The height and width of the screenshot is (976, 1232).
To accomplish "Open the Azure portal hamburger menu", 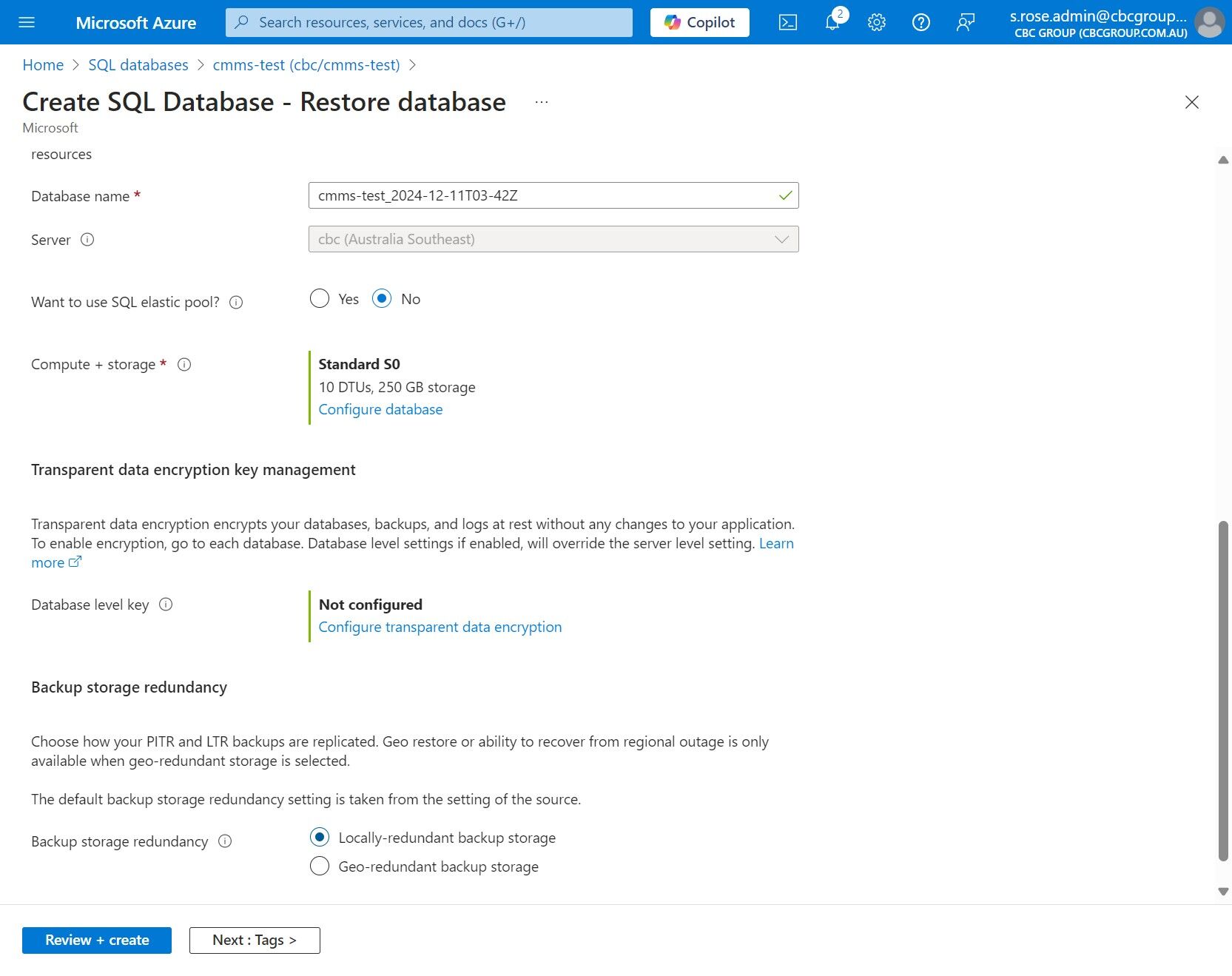I will (x=27, y=22).
